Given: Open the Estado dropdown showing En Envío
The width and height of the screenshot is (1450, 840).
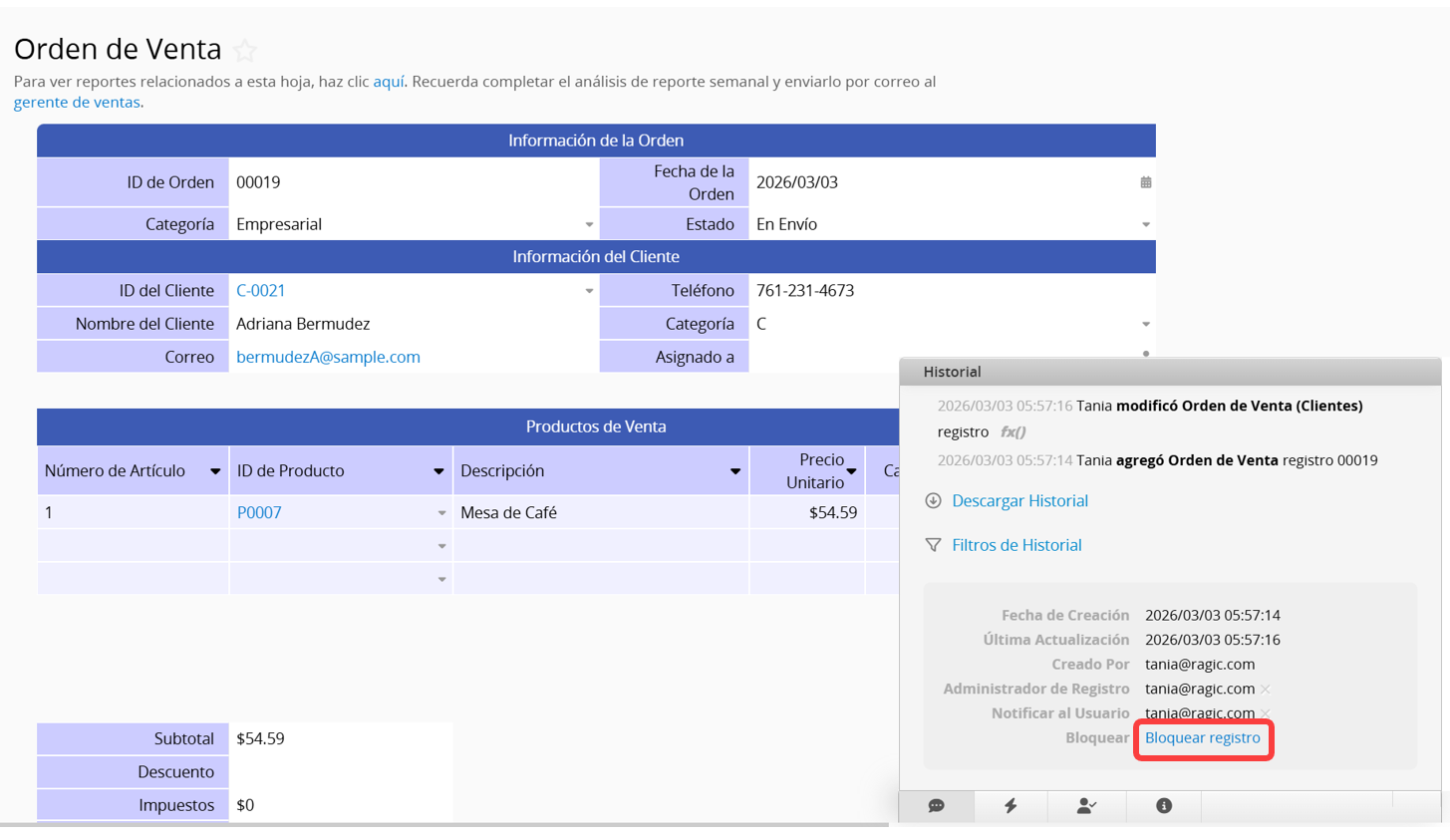Looking at the screenshot, I should point(1145,225).
